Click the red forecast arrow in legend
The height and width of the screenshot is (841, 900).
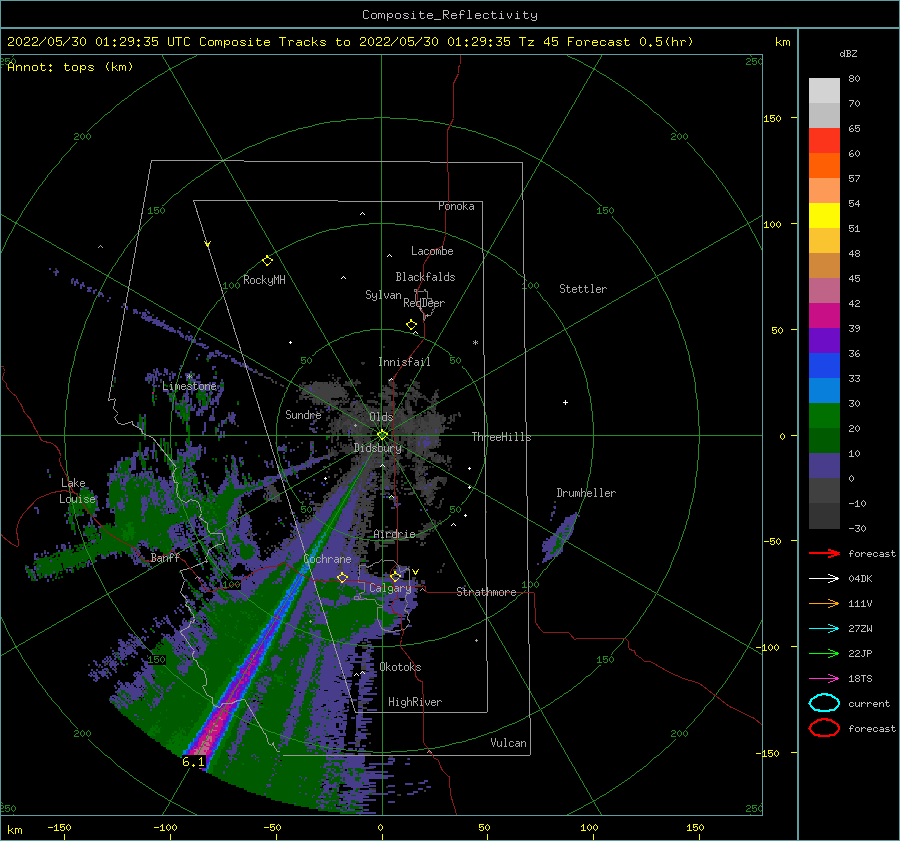click(824, 553)
